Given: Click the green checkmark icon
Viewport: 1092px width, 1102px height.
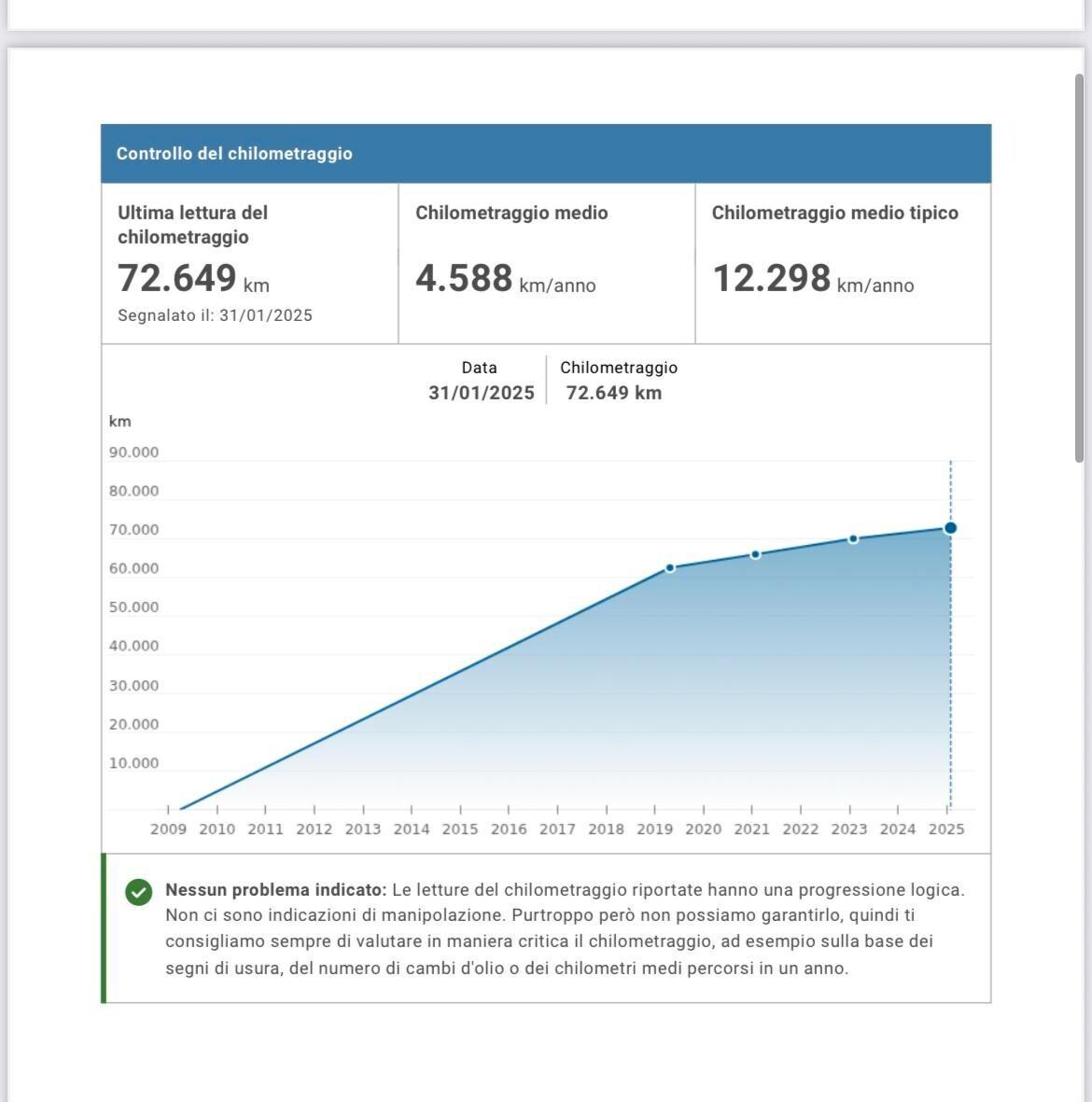Looking at the screenshot, I should click(138, 892).
